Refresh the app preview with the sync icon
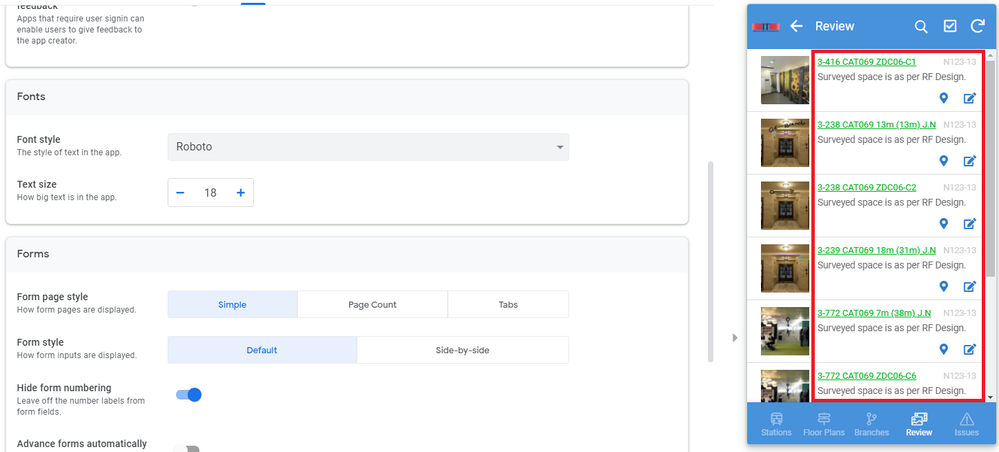Screen dimensions: 999x452 [x=978, y=26]
